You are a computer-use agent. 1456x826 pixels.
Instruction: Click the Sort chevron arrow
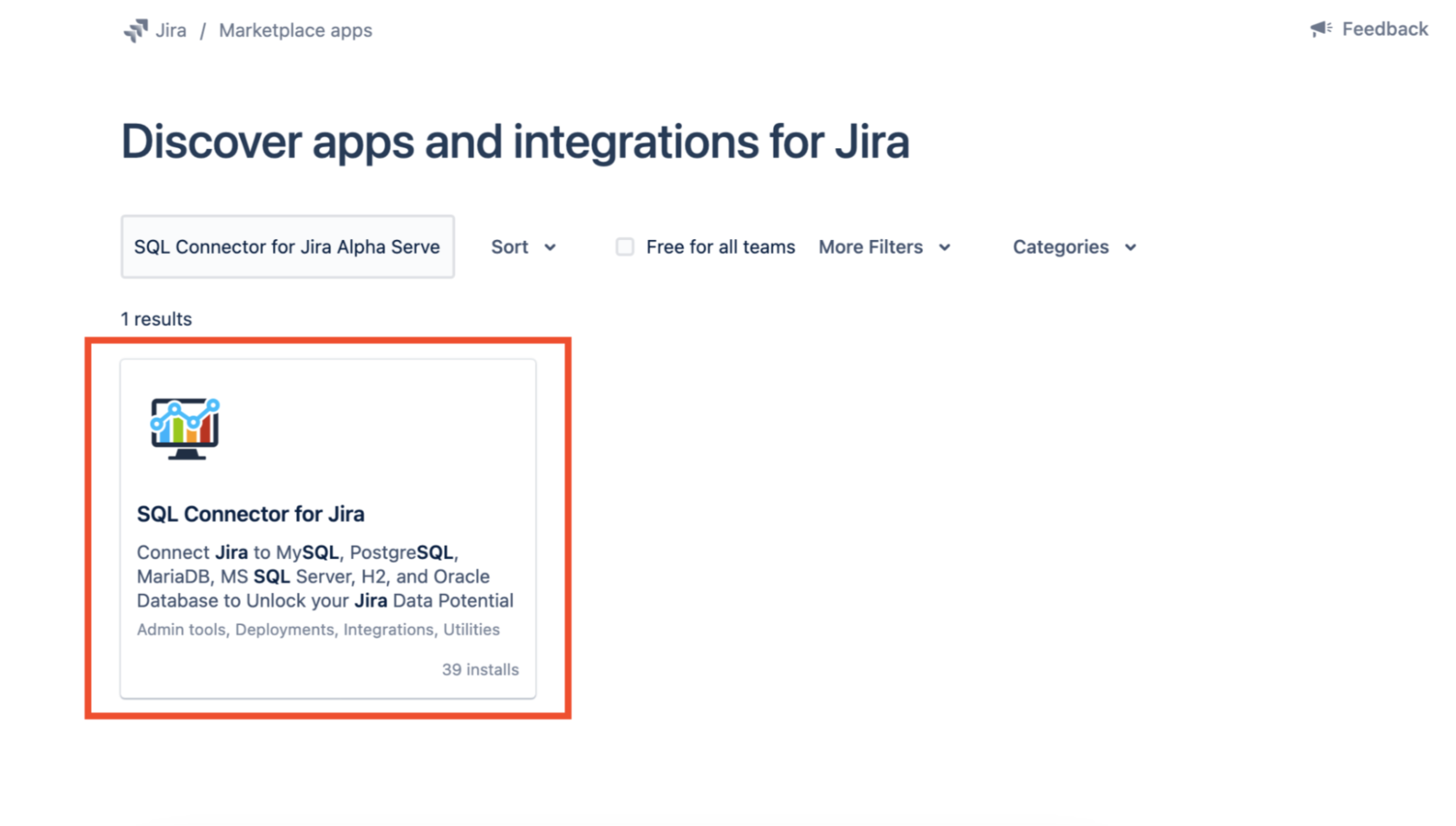(x=552, y=247)
